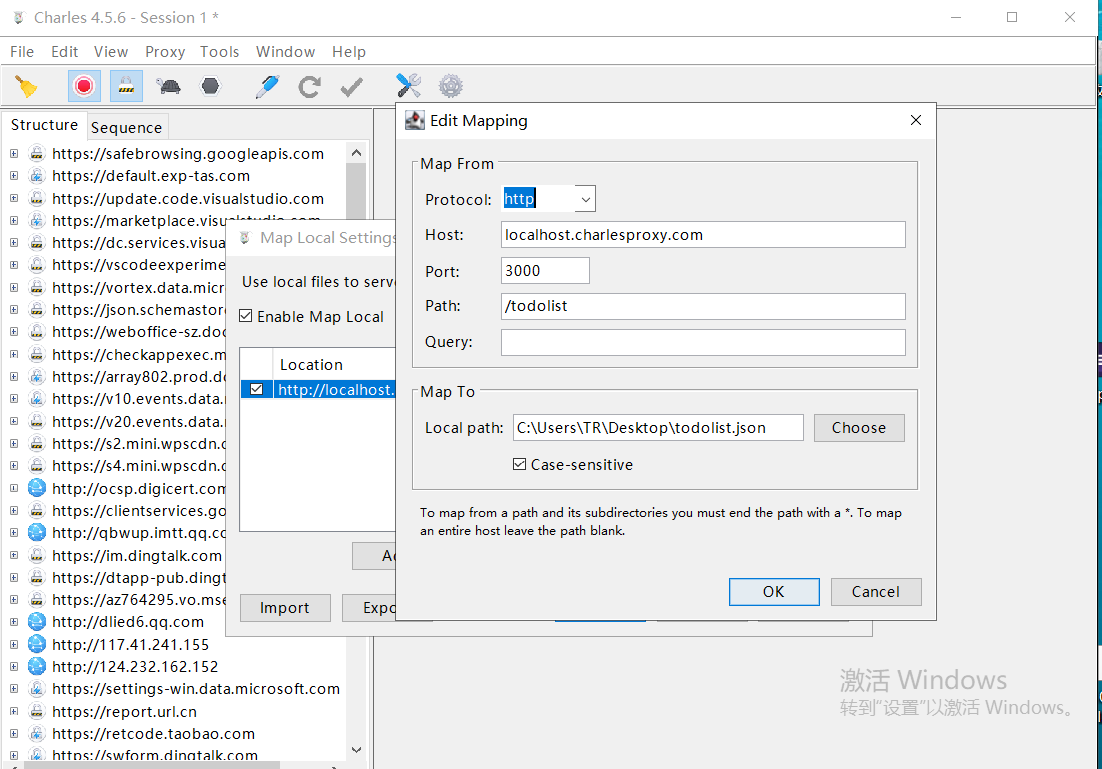Open the Settings gear icon
1102x769 pixels.
450,86
